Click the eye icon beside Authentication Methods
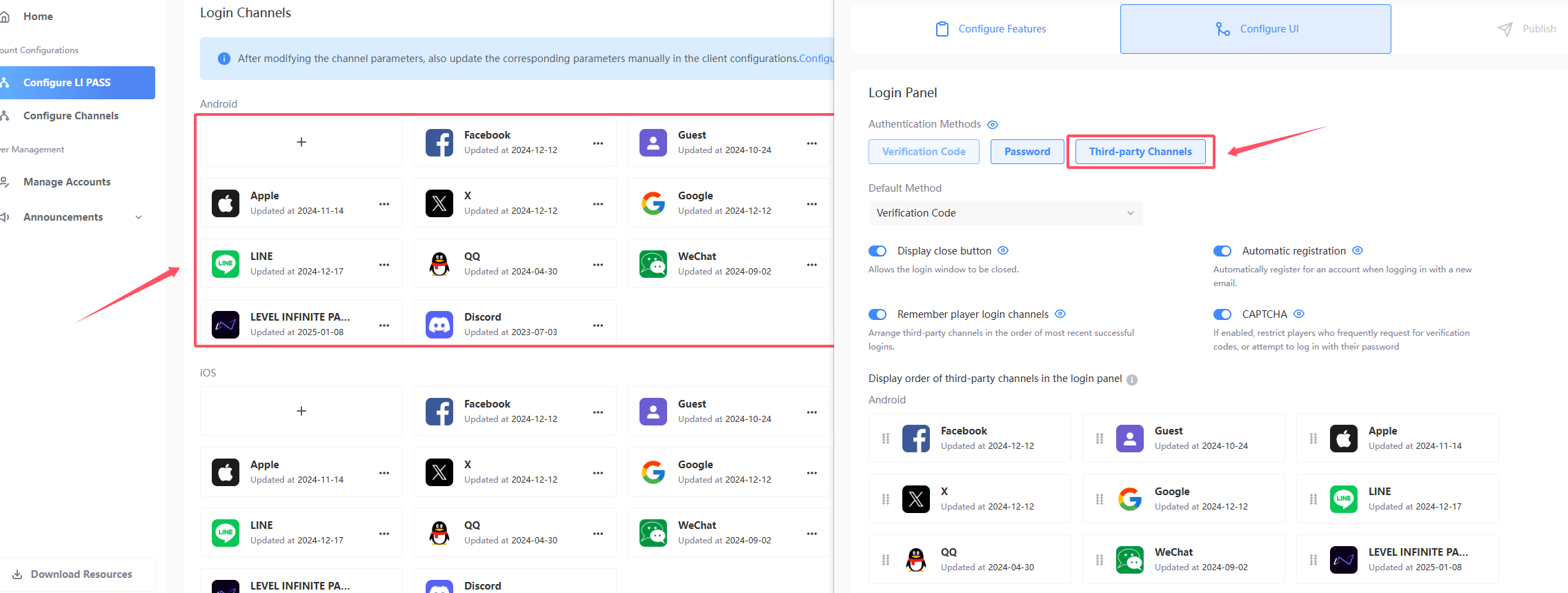The height and width of the screenshot is (593, 1568). pos(993,125)
